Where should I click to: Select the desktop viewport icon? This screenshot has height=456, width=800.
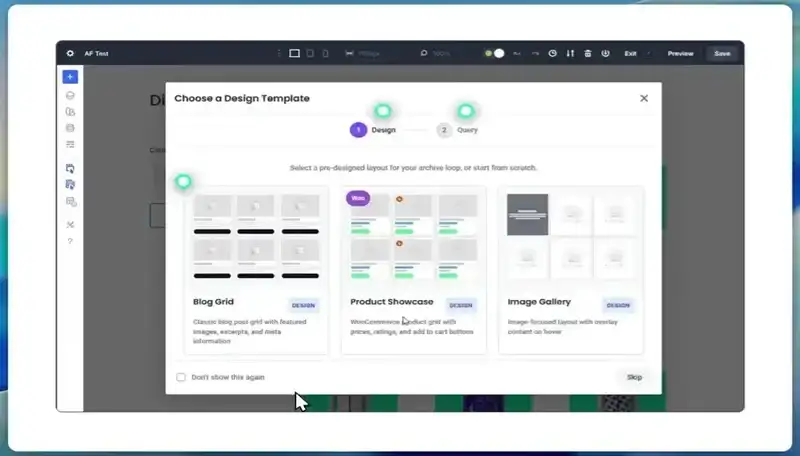(x=294, y=53)
